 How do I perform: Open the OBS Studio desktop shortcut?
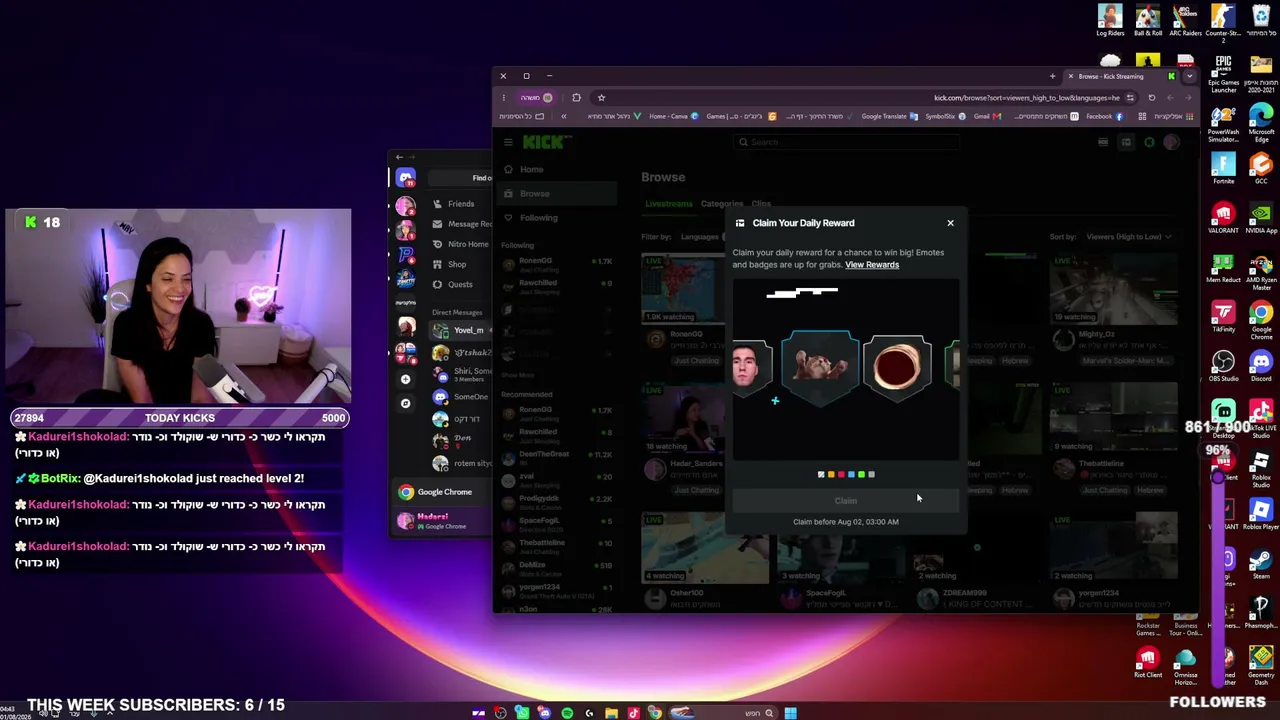tap(1223, 365)
